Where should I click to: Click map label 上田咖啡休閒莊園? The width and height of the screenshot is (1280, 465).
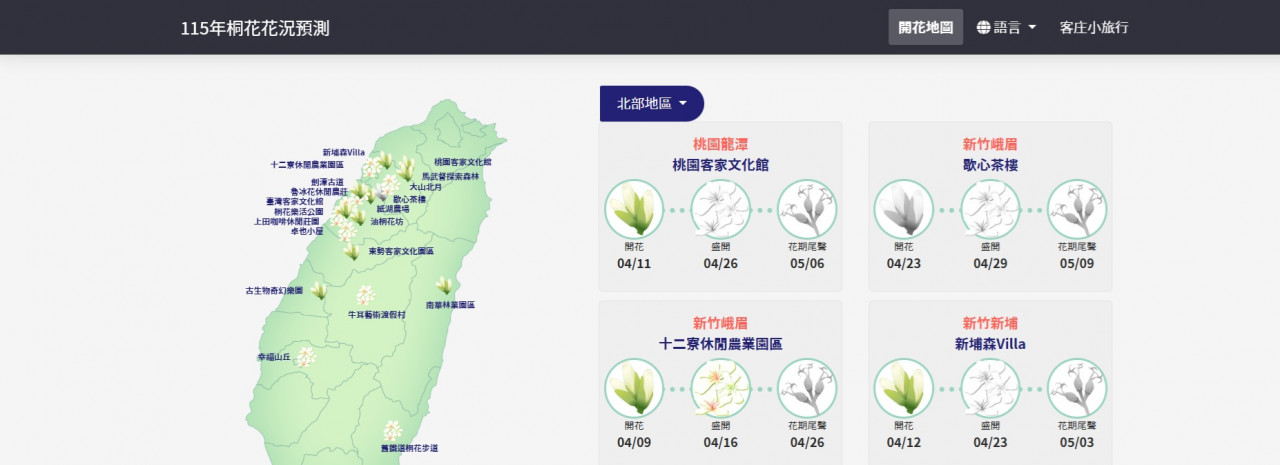(x=287, y=221)
